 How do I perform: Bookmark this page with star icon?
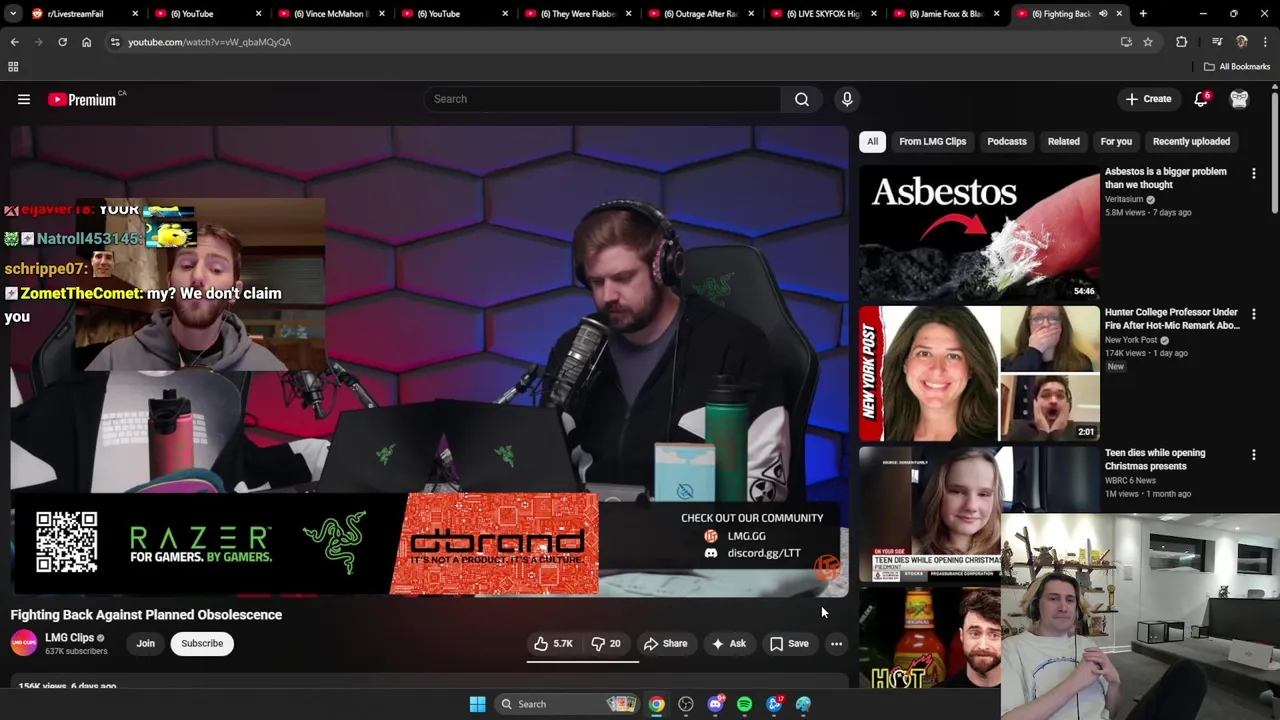click(1148, 42)
